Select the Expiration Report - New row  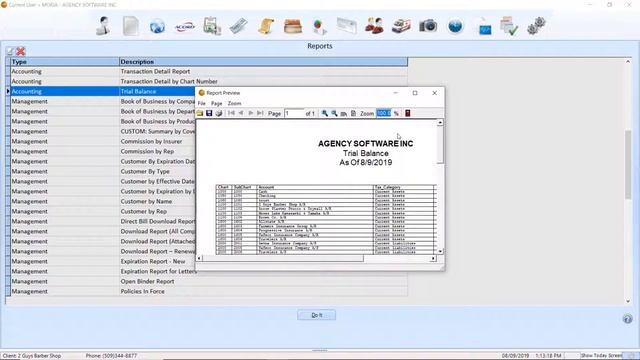tap(102, 261)
